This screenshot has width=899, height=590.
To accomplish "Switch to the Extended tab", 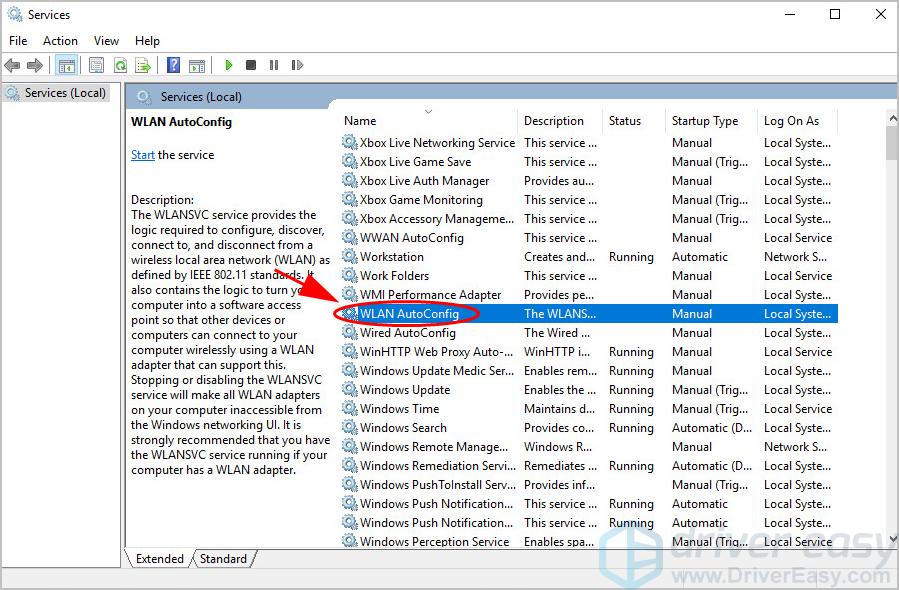I will click(158, 559).
